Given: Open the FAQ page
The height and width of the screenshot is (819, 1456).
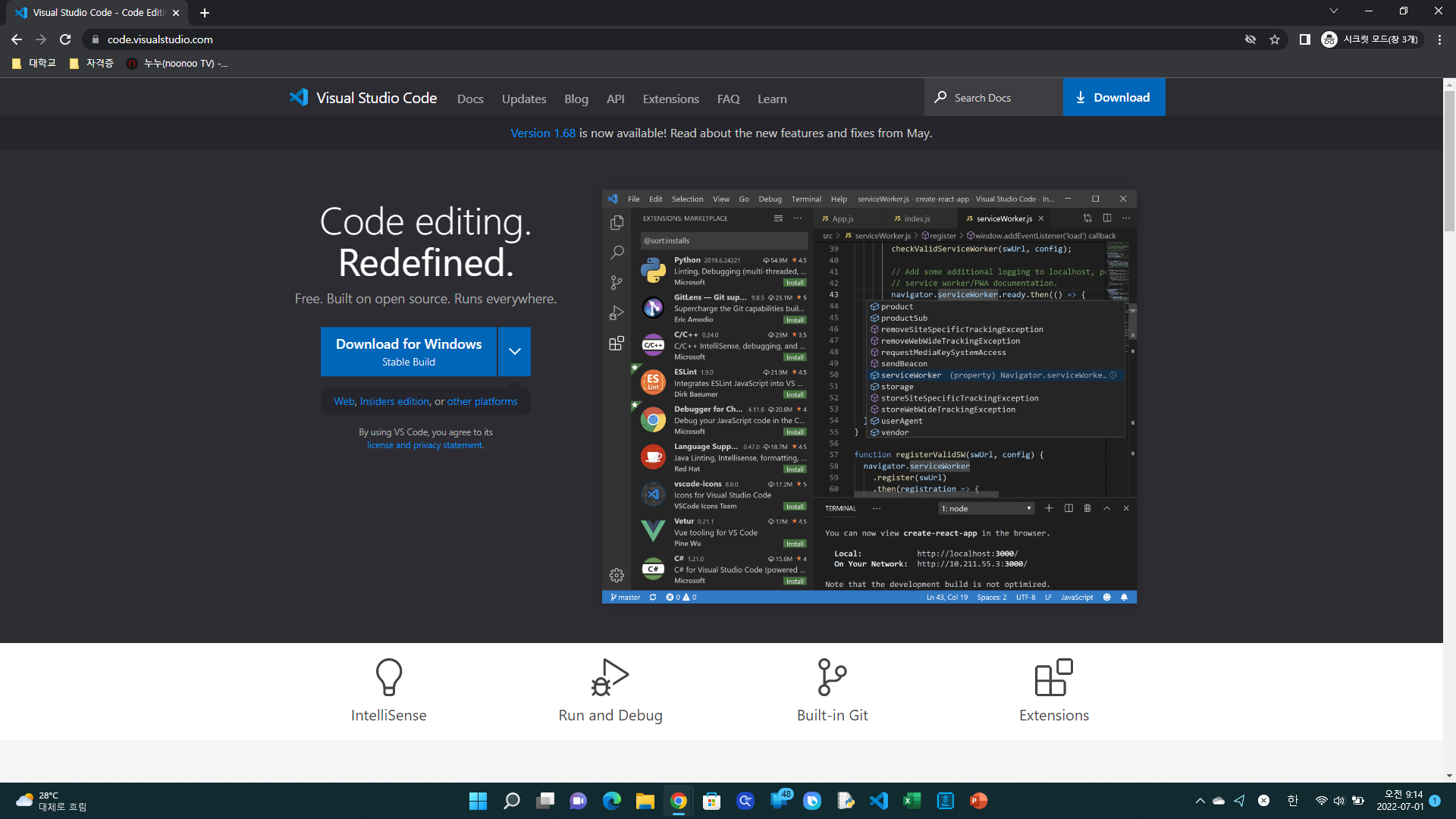Looking at the screenshot, I should pyautogui.click(x=728, y=99).
